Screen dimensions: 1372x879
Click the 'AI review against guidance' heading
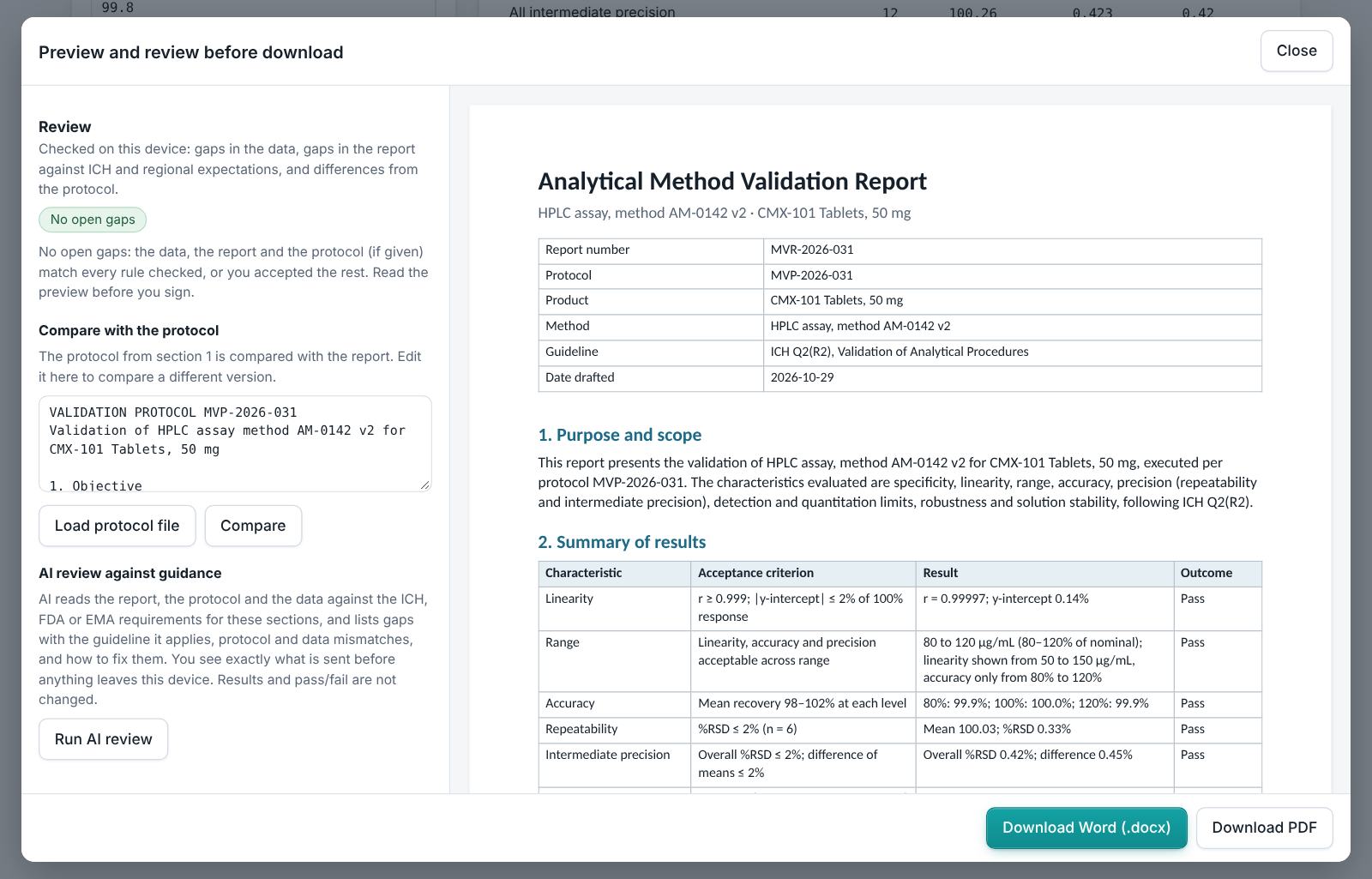pyautogui.click(x=130, y=573)
